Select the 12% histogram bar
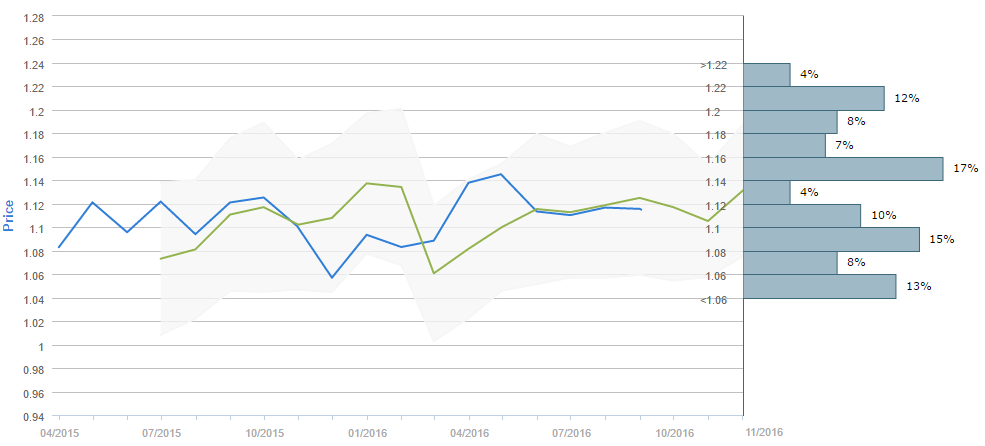This screenshot has height=446, width=985. [x=814, y=98]
